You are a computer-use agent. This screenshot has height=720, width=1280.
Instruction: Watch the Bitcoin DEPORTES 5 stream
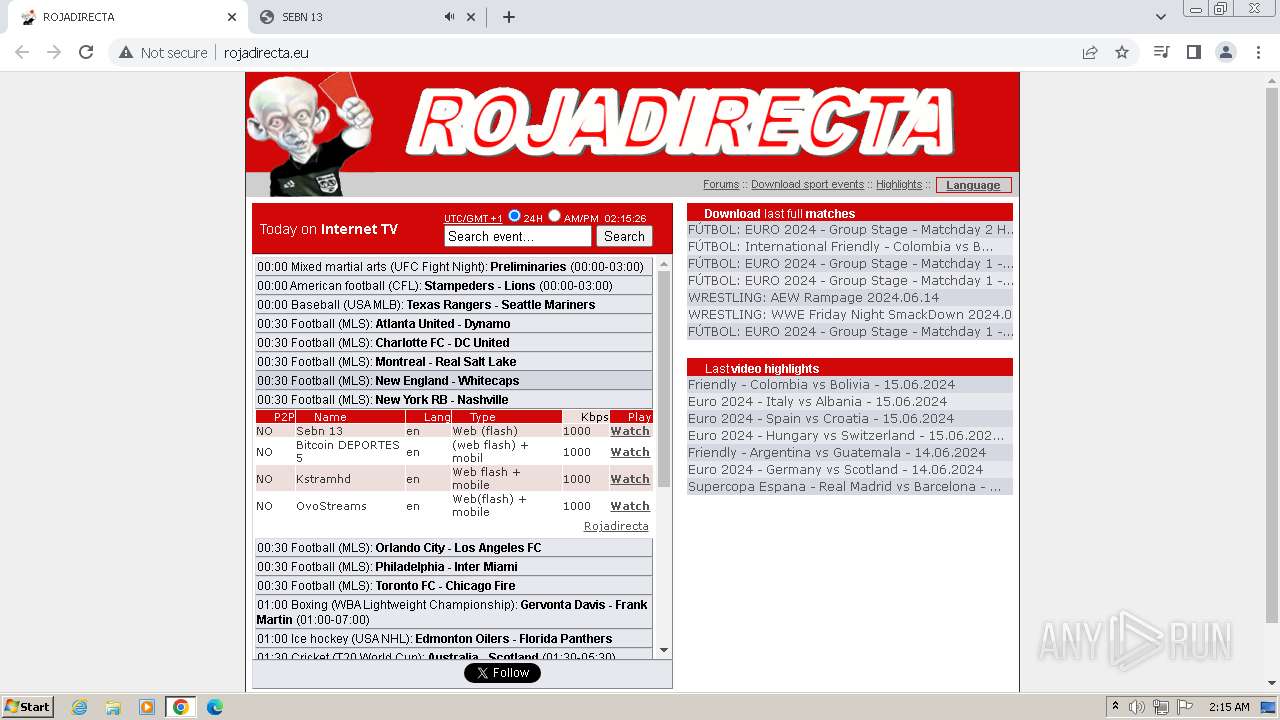[630, 452]
